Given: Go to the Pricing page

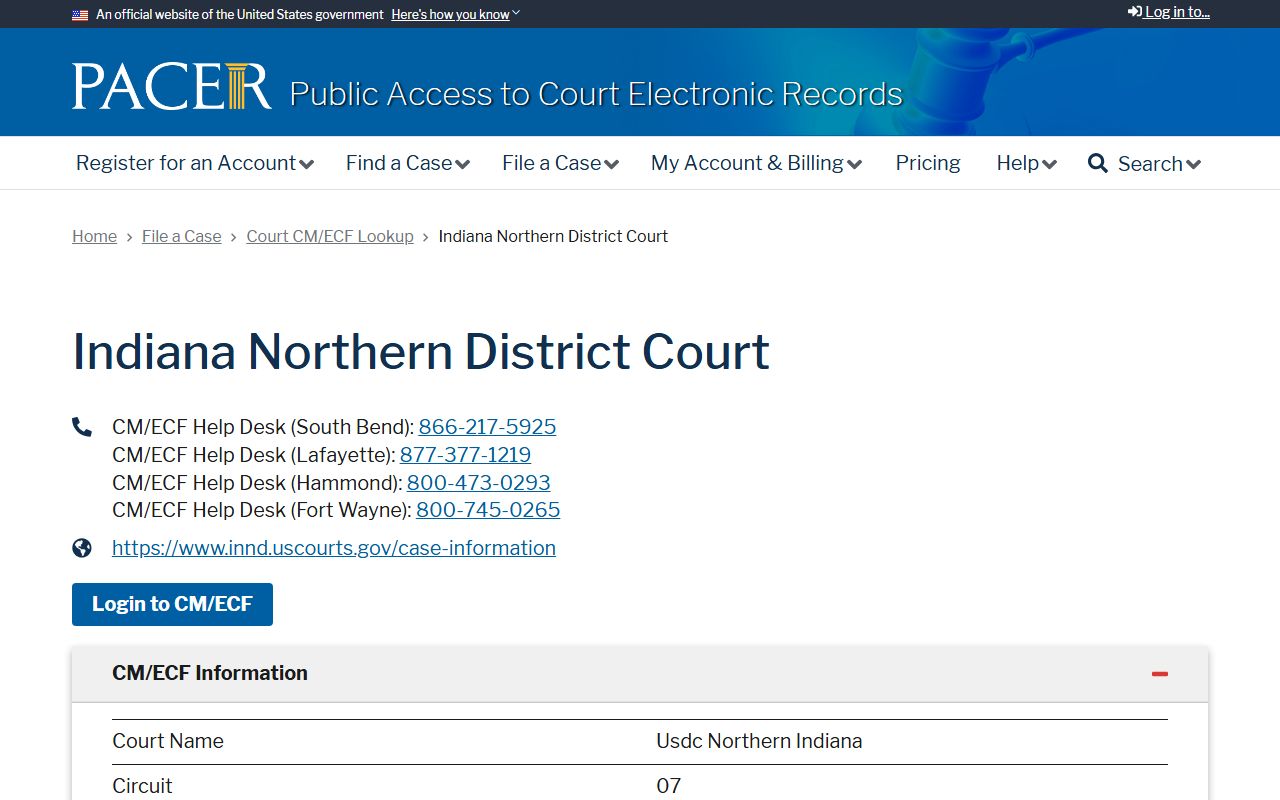Looking at the screenshot, I should [x=928, y=163].
